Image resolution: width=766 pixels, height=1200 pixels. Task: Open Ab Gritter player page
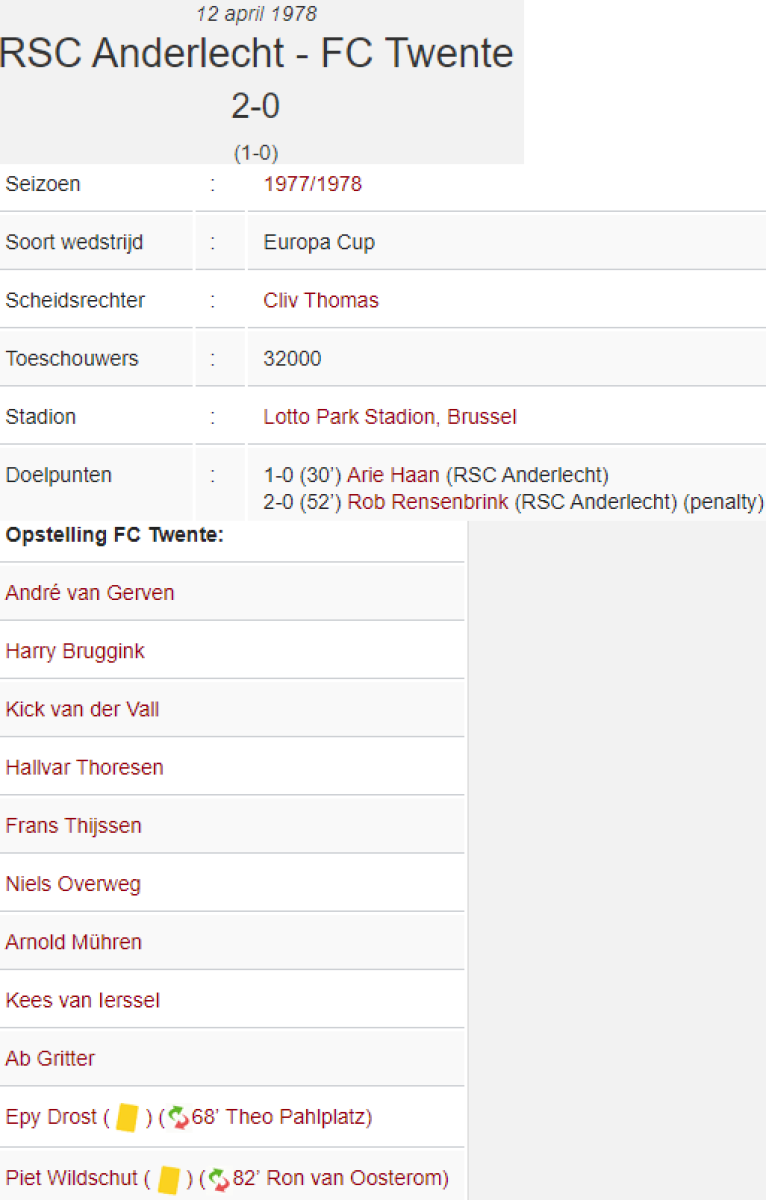coord(50,1058)
